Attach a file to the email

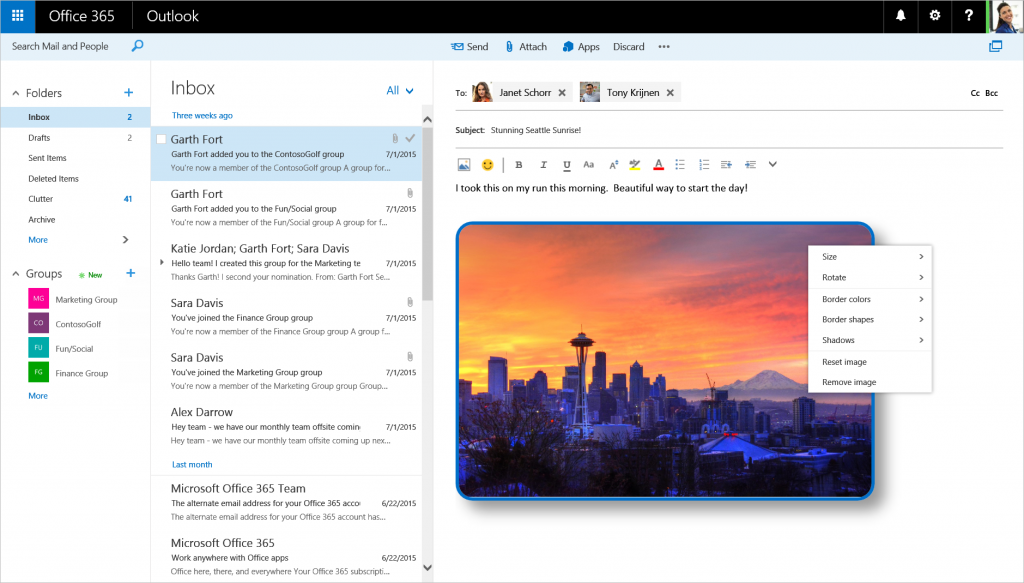(525, 46)
